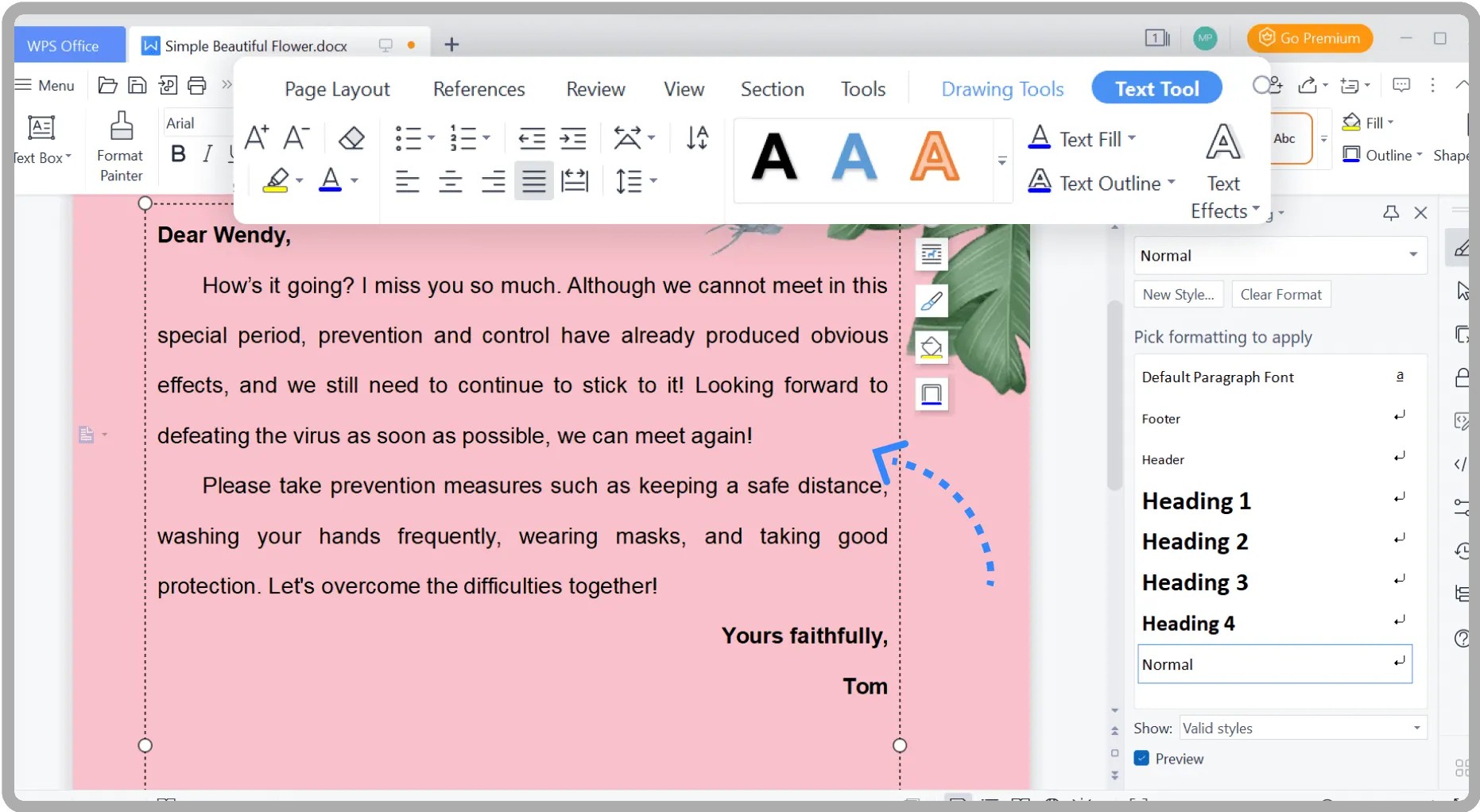
Task: Click the distributed alignment icon
Action: [575, 181]
